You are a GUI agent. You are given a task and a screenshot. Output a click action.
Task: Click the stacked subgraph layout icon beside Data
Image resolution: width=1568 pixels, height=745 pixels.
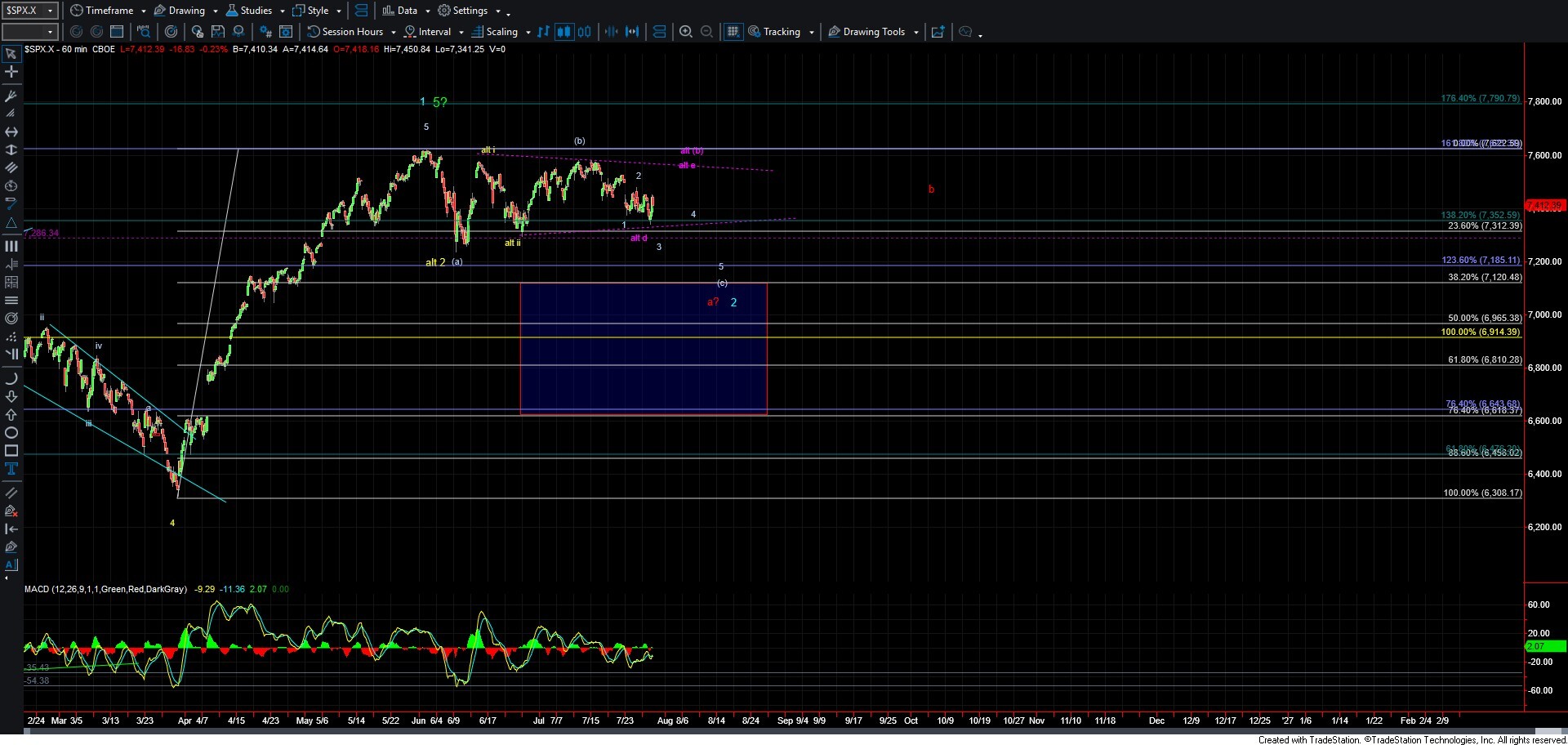pos(362,11)
